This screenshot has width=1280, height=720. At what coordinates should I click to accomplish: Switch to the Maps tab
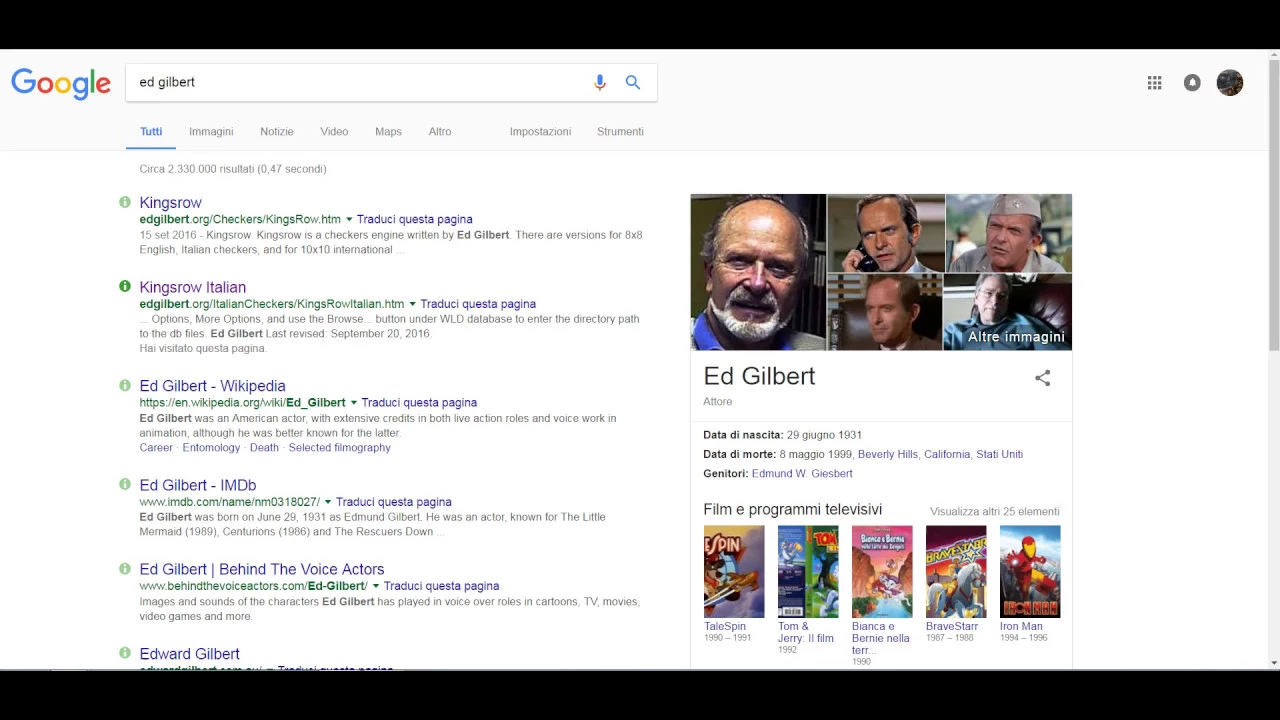pyautogui.click(x=388, y=132)
